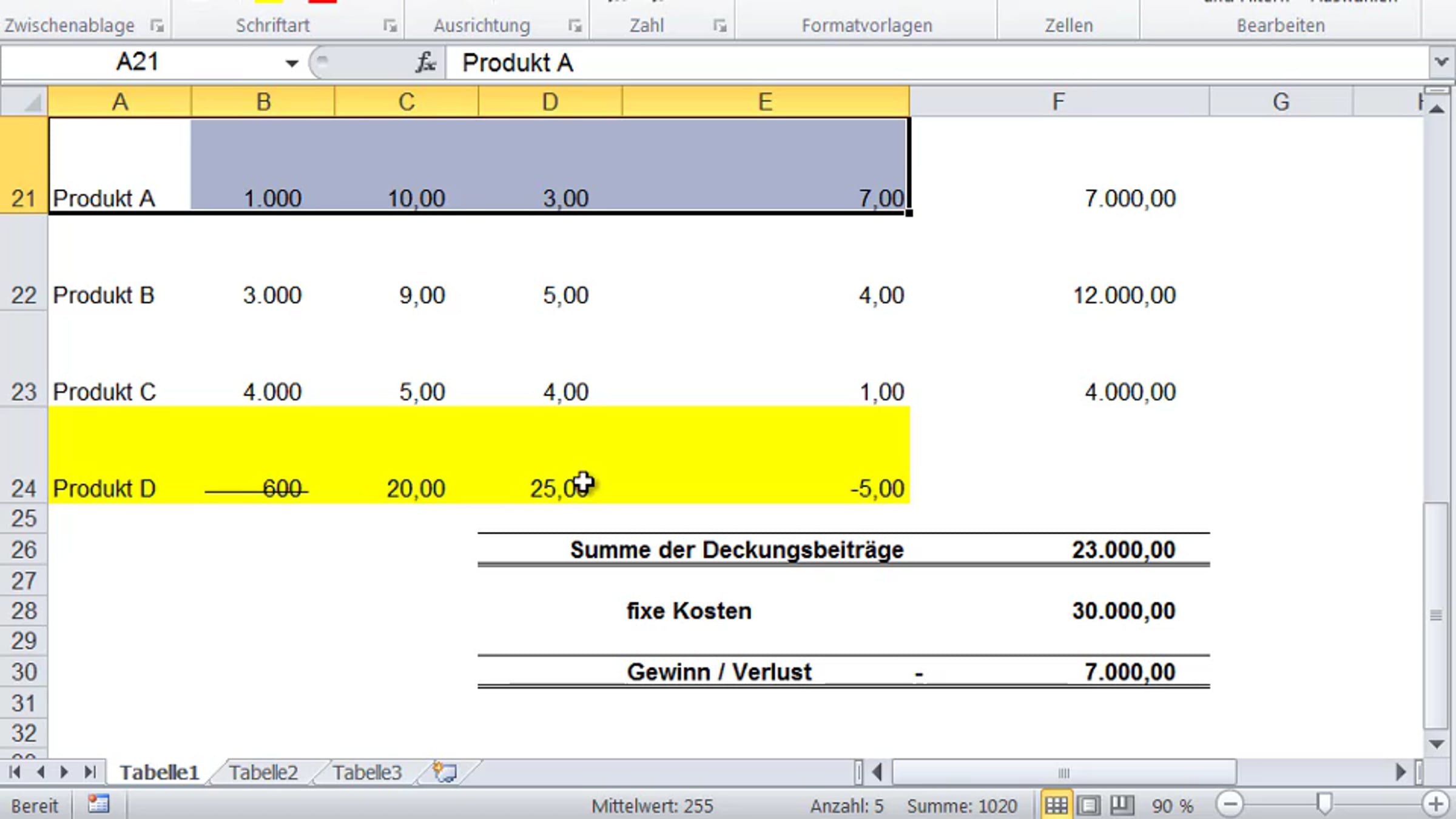Go to previous sheet tab arrow
This screenshot has height=819, width=1456.
point(40,772)
